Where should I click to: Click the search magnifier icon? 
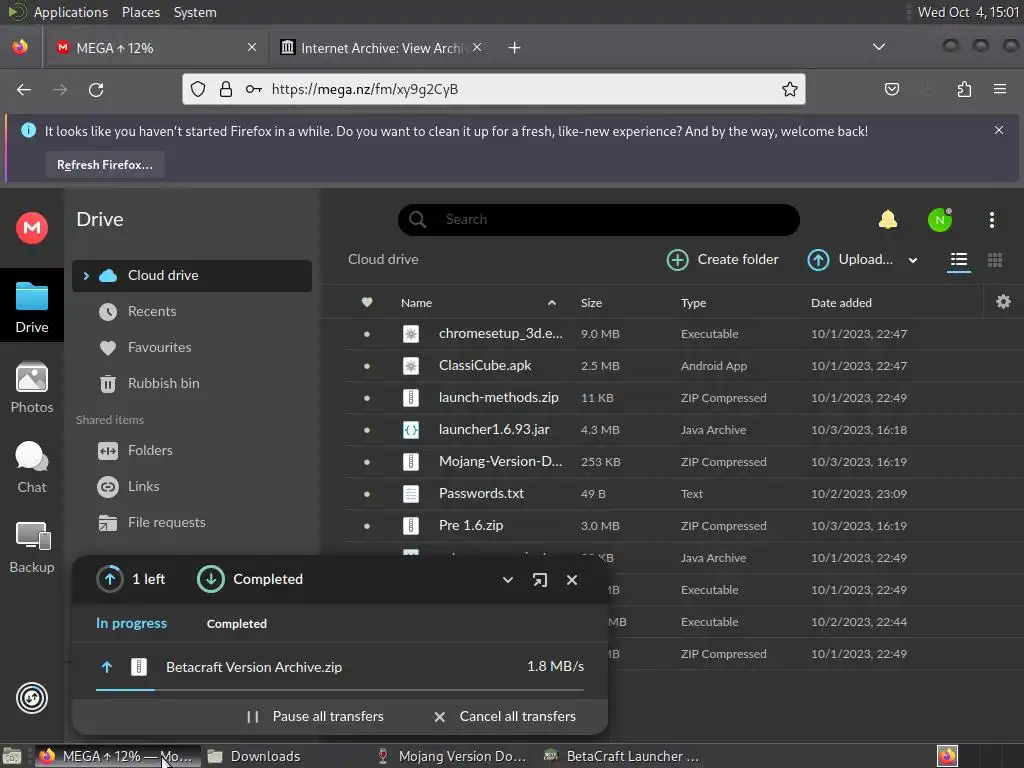[418, 219]
